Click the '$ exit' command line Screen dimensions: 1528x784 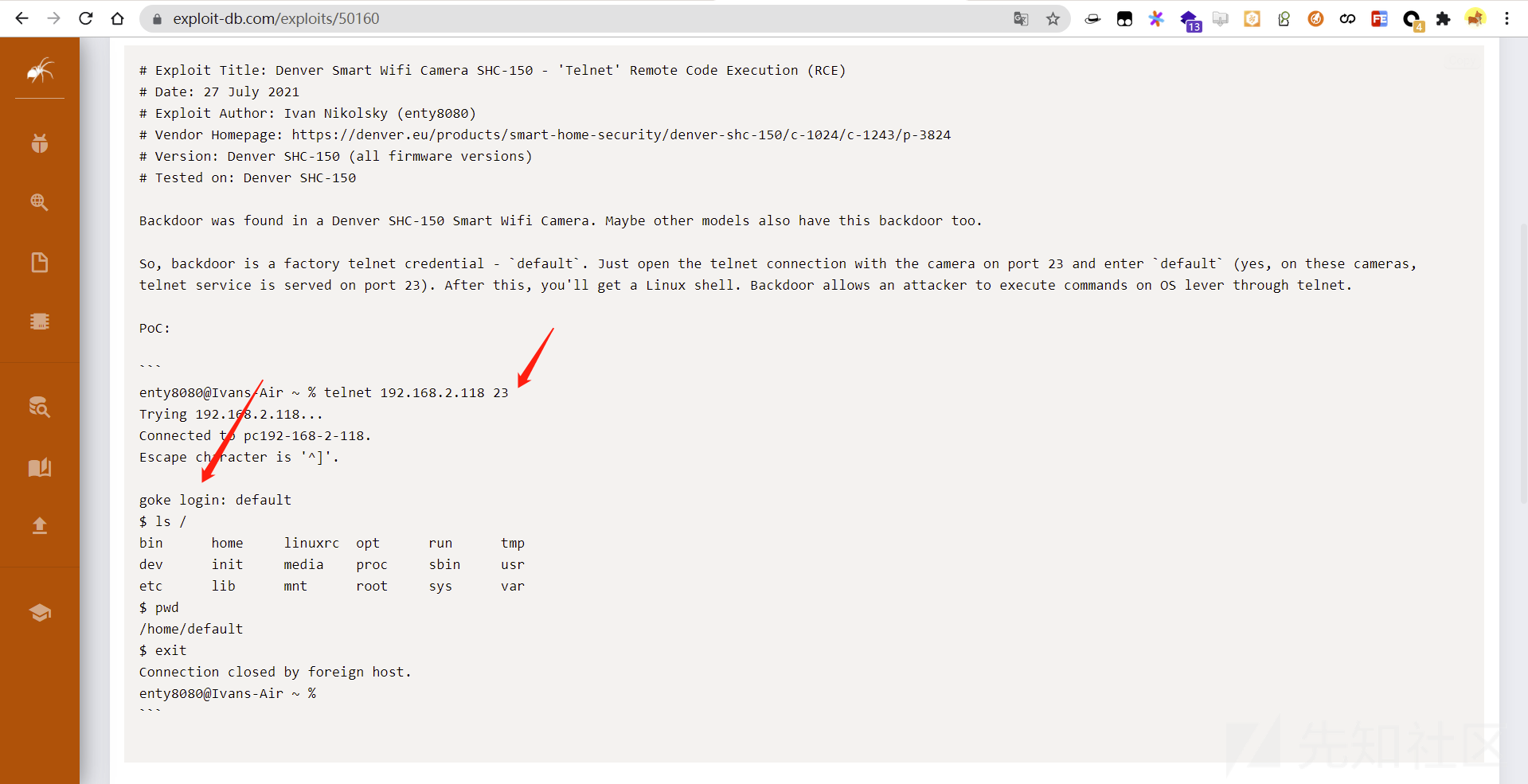click(x=163, y=650)
